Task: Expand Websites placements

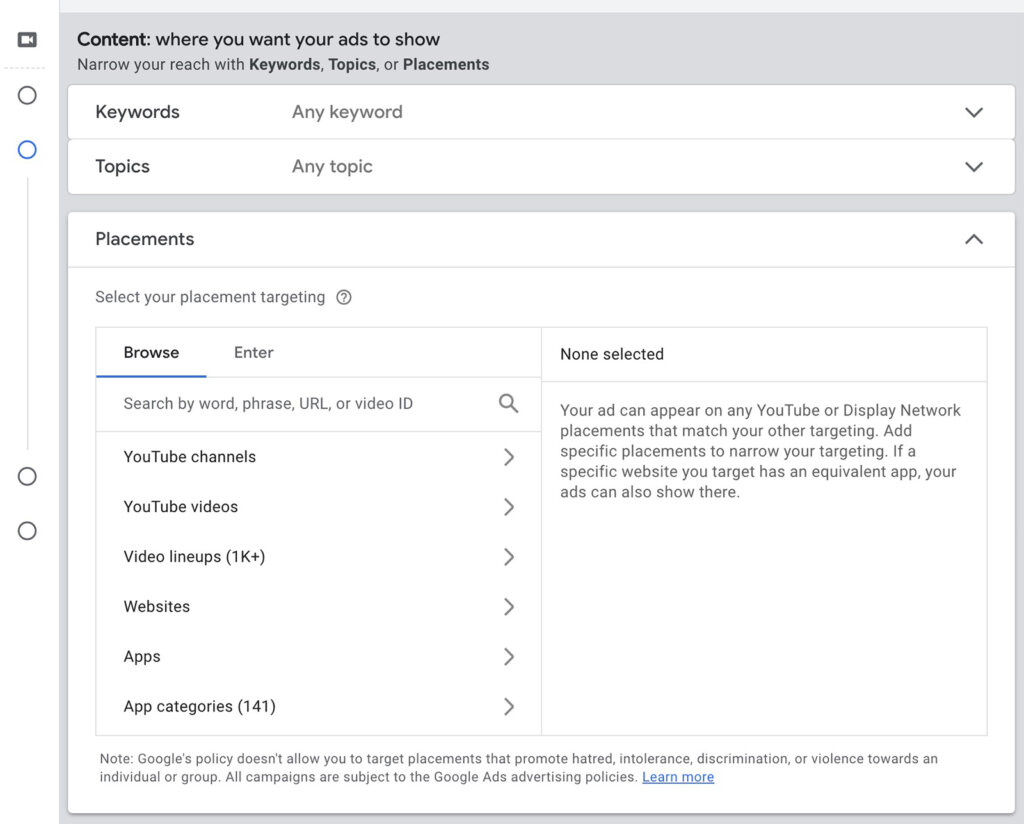Action: (x=509, y=607)
